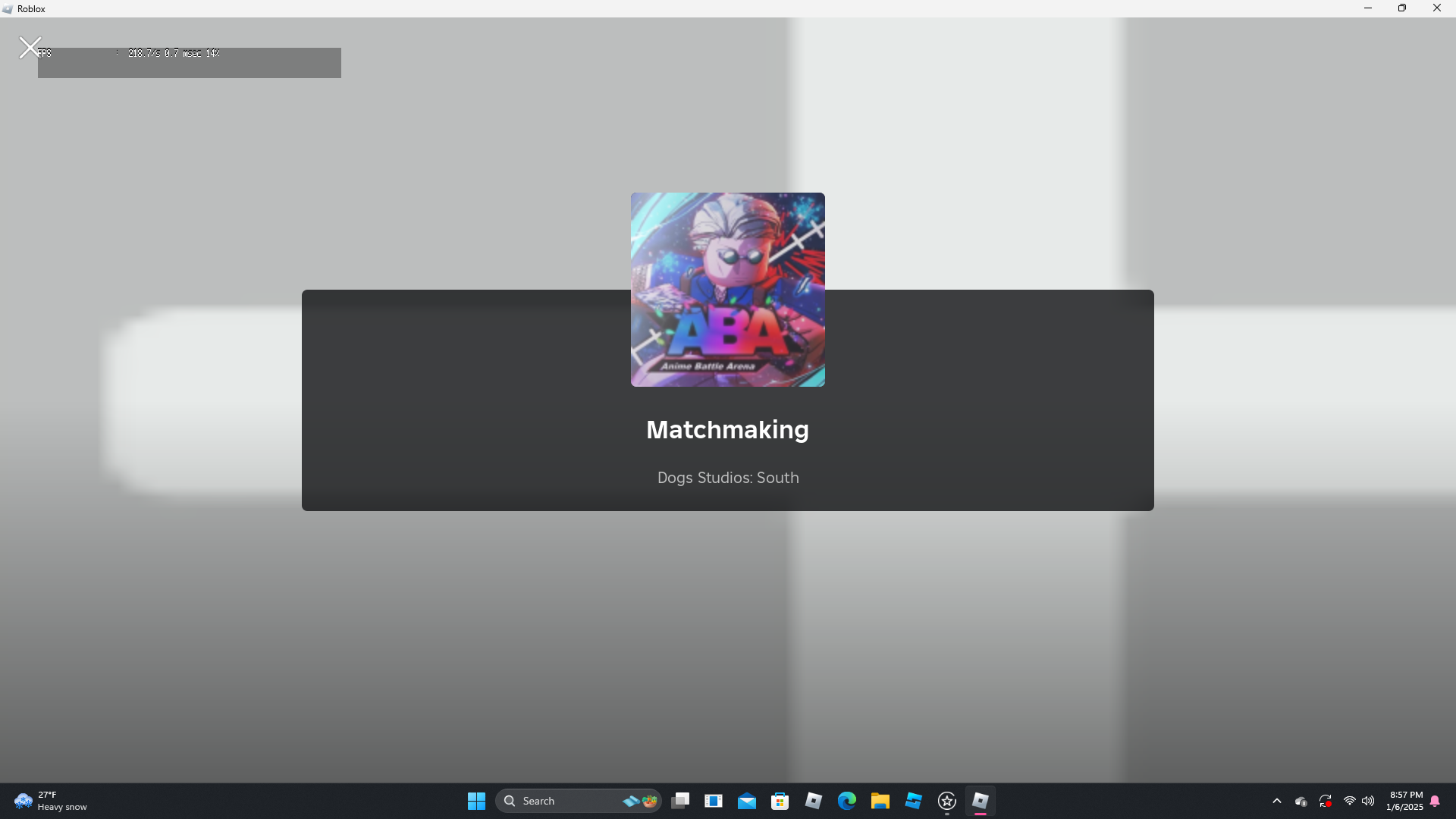This screenshot has height=819, width=1456.
Task: Open Microsoft Edge browser
Action: click(x=846, y=801)
